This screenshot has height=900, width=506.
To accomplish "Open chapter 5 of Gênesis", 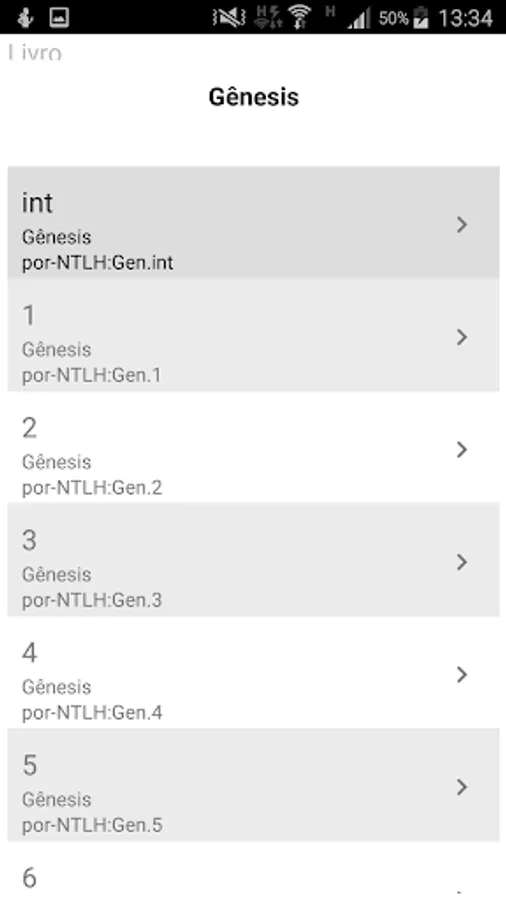I will 254,786.
